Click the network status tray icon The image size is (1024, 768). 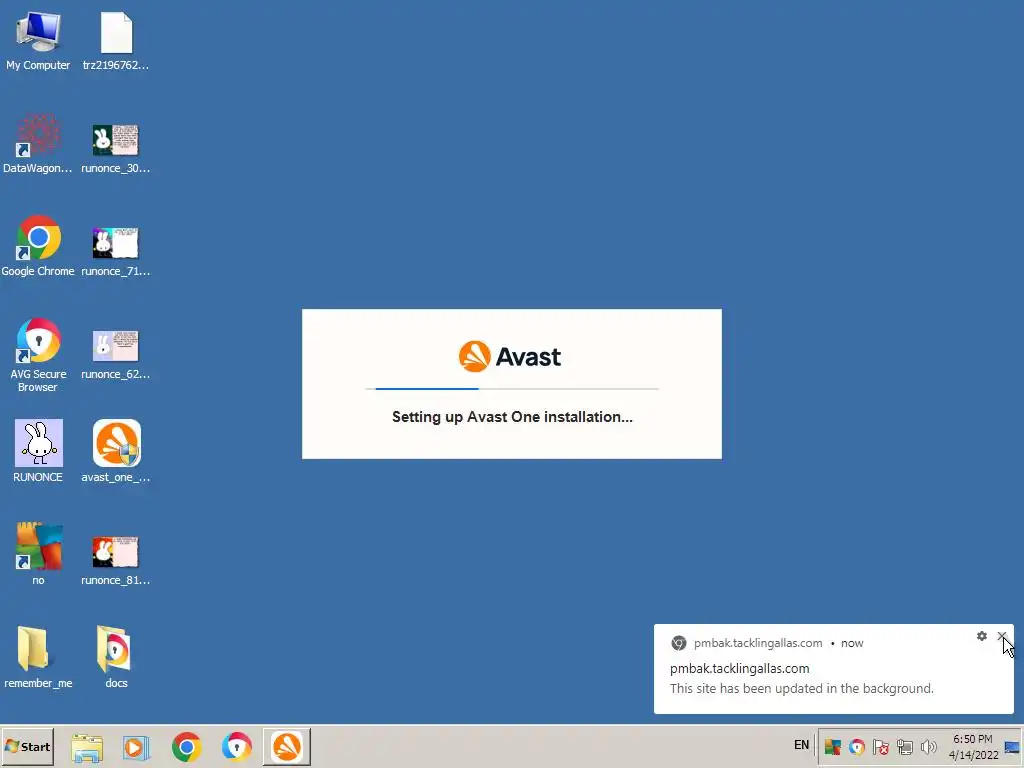(x=904, y=746)
